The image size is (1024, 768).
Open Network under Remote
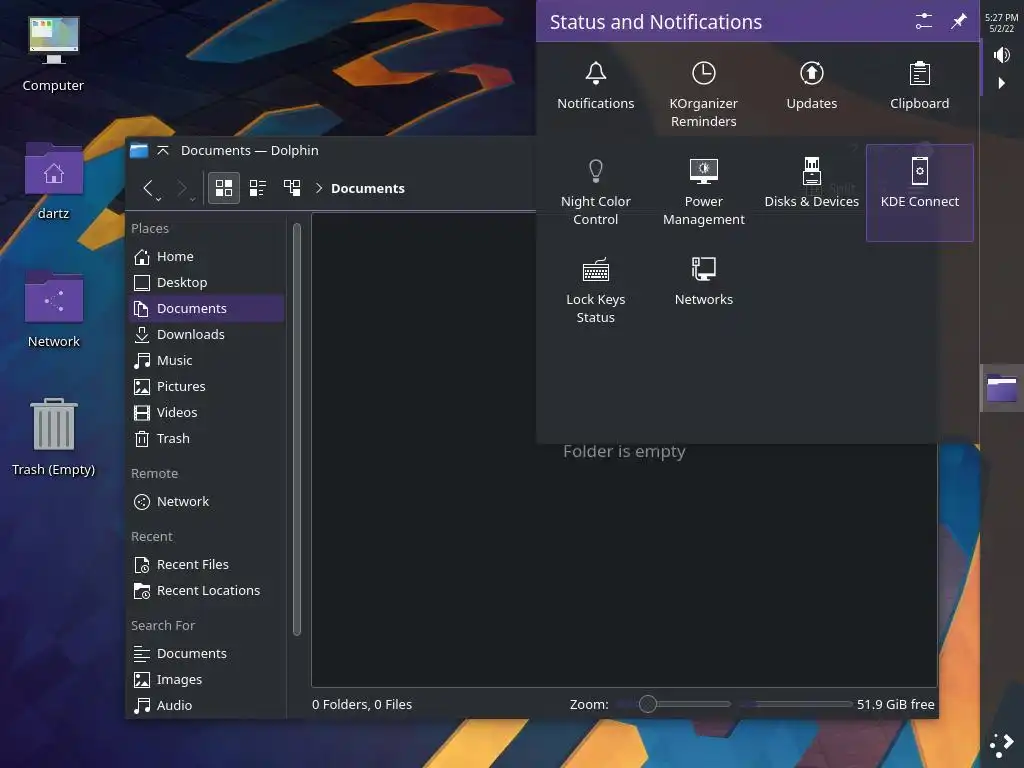[x=206, y=502]
